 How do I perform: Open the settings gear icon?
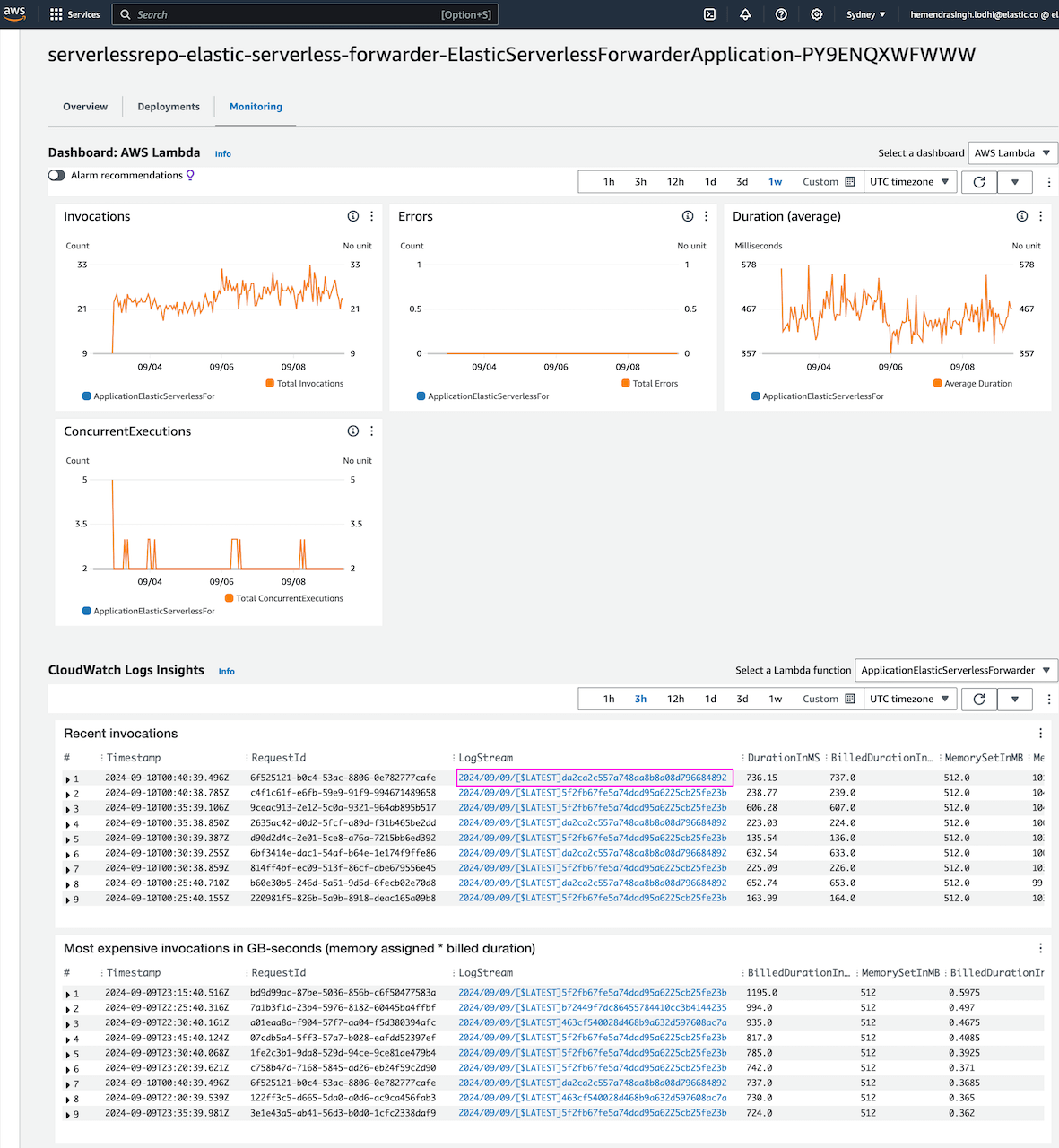[x=816, y=14]
